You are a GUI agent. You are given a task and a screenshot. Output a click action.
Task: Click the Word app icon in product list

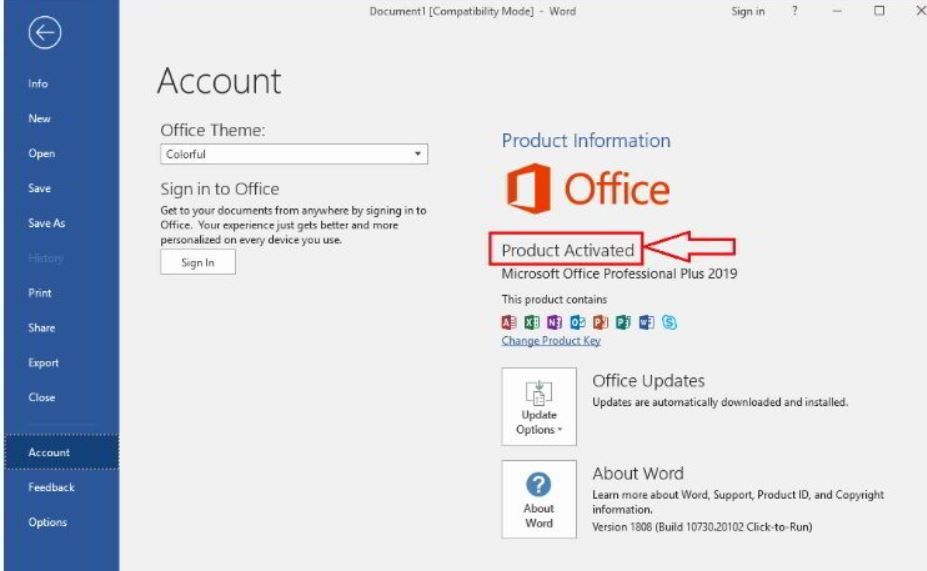[646, 322]
